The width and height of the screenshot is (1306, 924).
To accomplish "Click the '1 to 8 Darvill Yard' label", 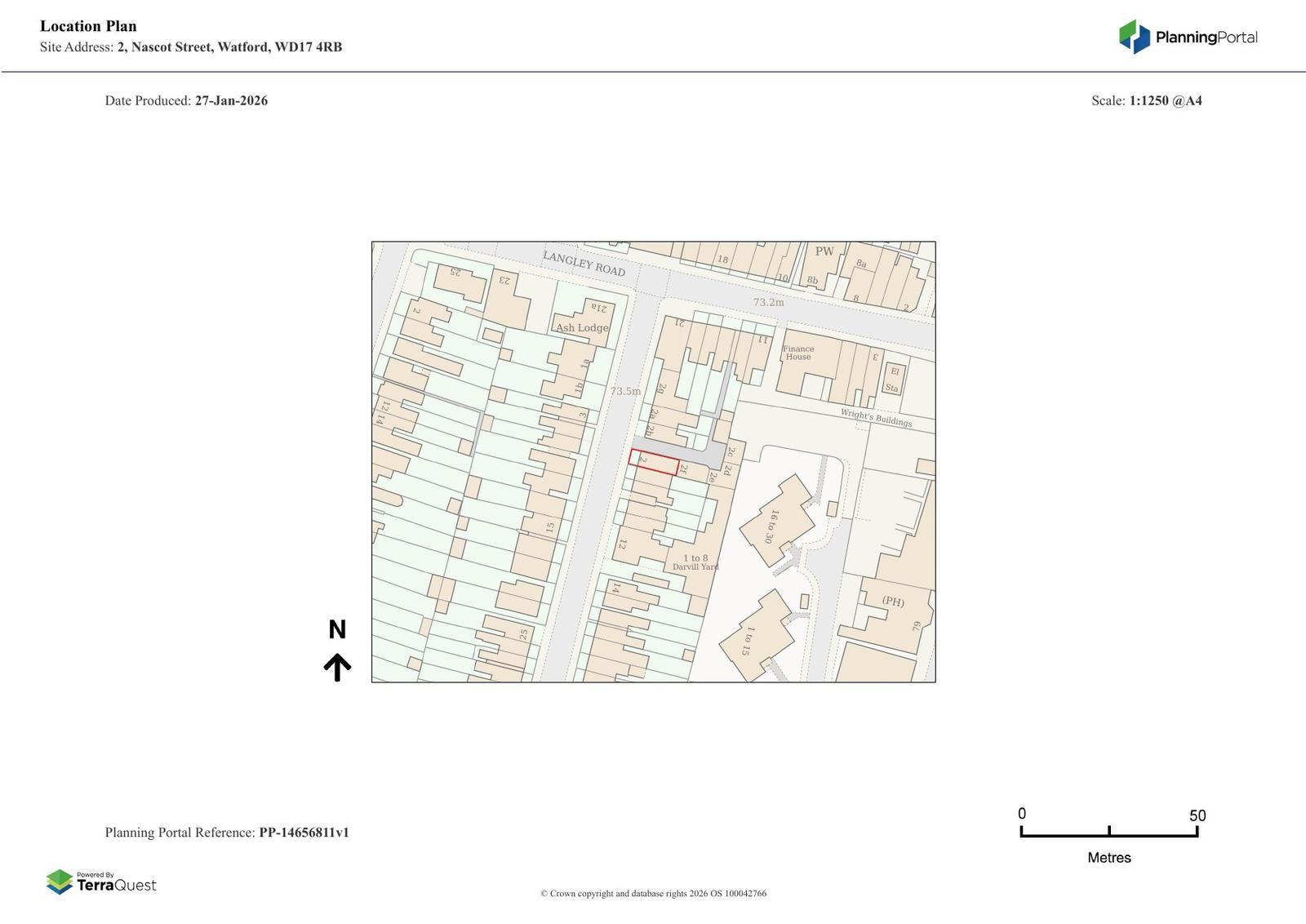I will click(x=695, y=562).
